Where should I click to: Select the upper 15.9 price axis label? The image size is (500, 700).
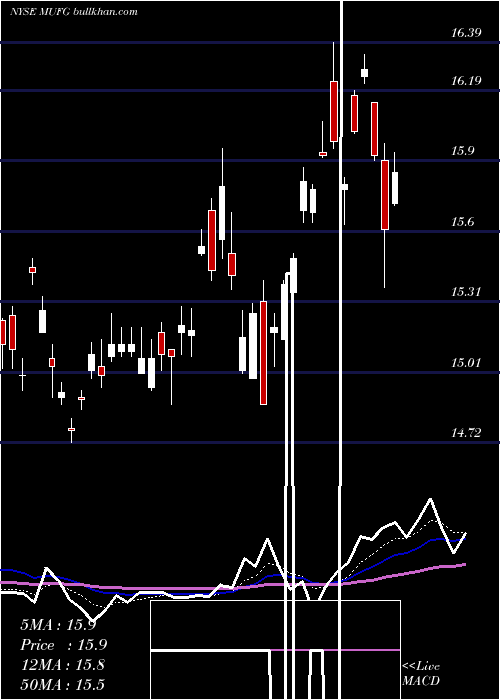(462, 150)
